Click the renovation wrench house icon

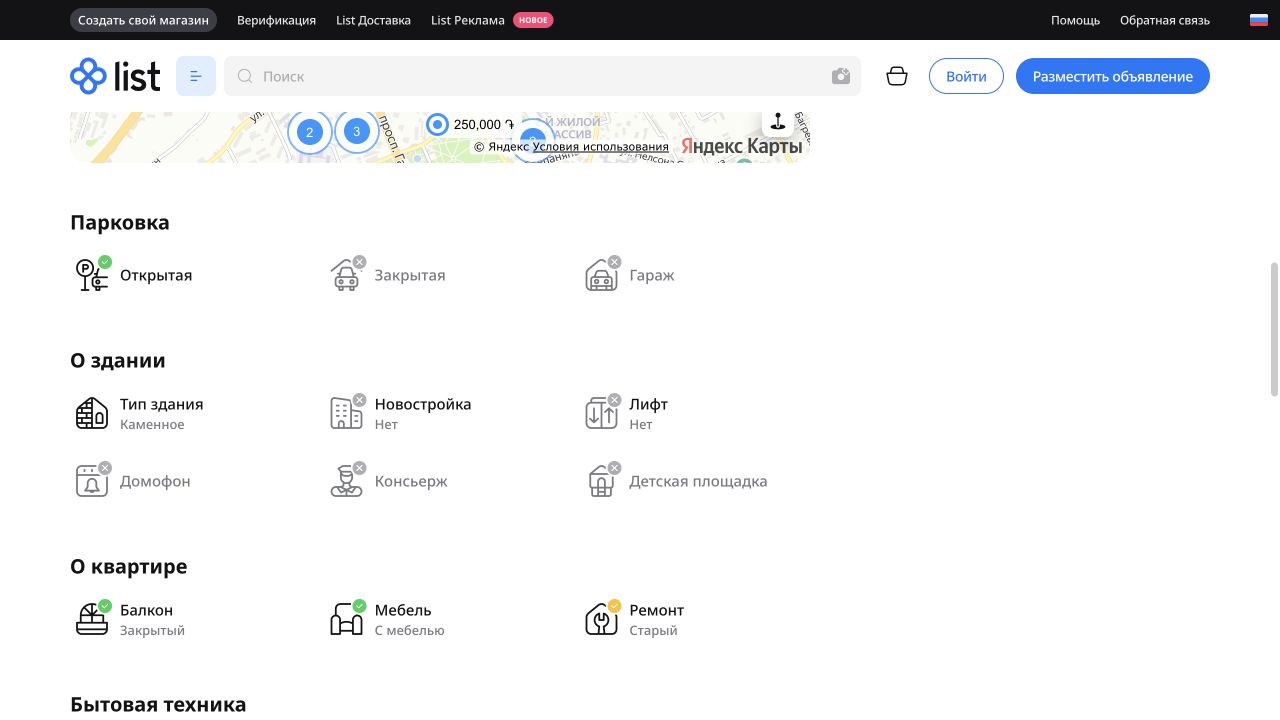[601, 619]
